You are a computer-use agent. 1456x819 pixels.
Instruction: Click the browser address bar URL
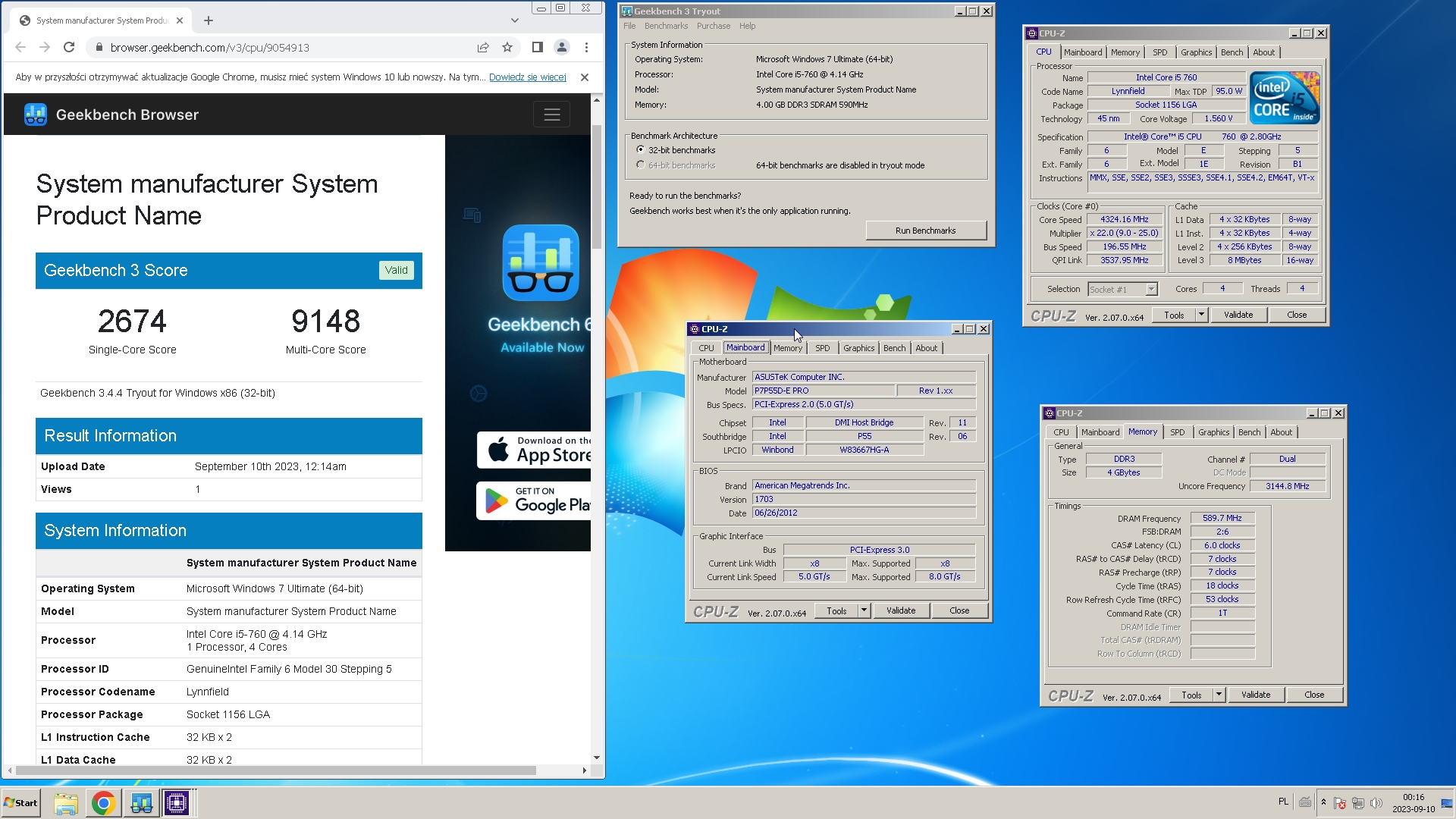pyautogui.click(x=210, y=47)
